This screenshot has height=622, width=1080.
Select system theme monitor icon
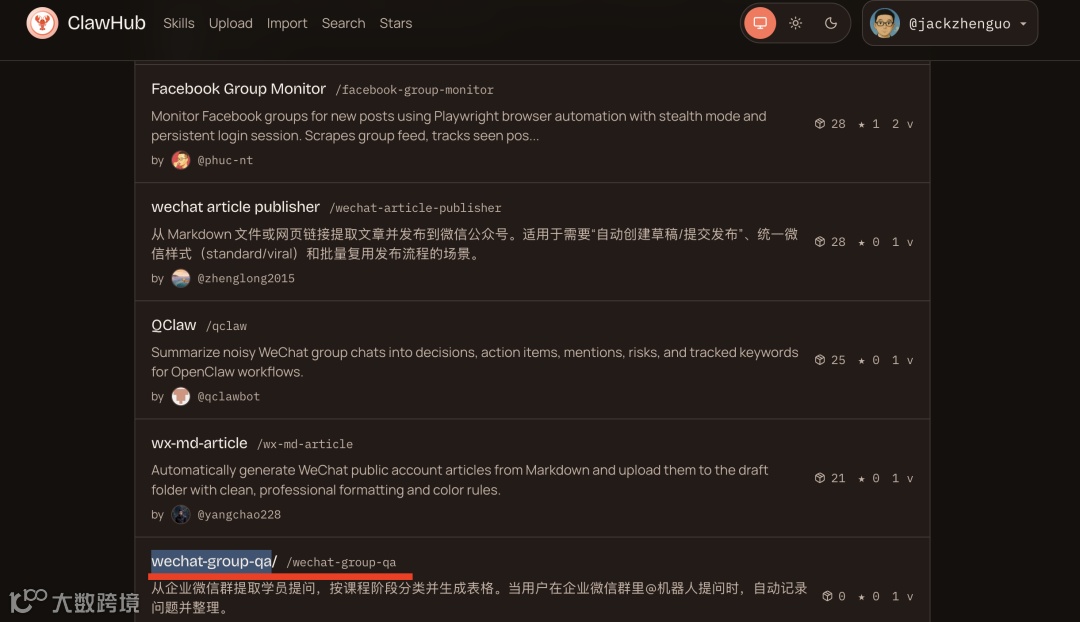(x=760, y=23)
